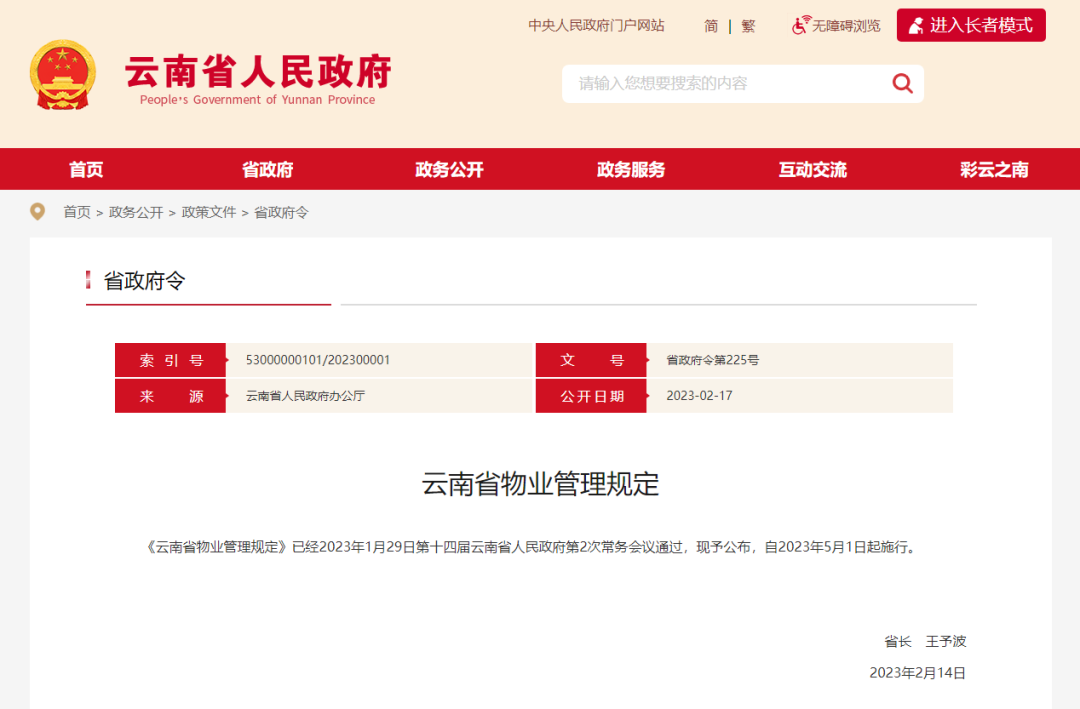Switch to Simplified Chinese 简
This screenshot has height=709, width=1080.
[x=711, y=26]
